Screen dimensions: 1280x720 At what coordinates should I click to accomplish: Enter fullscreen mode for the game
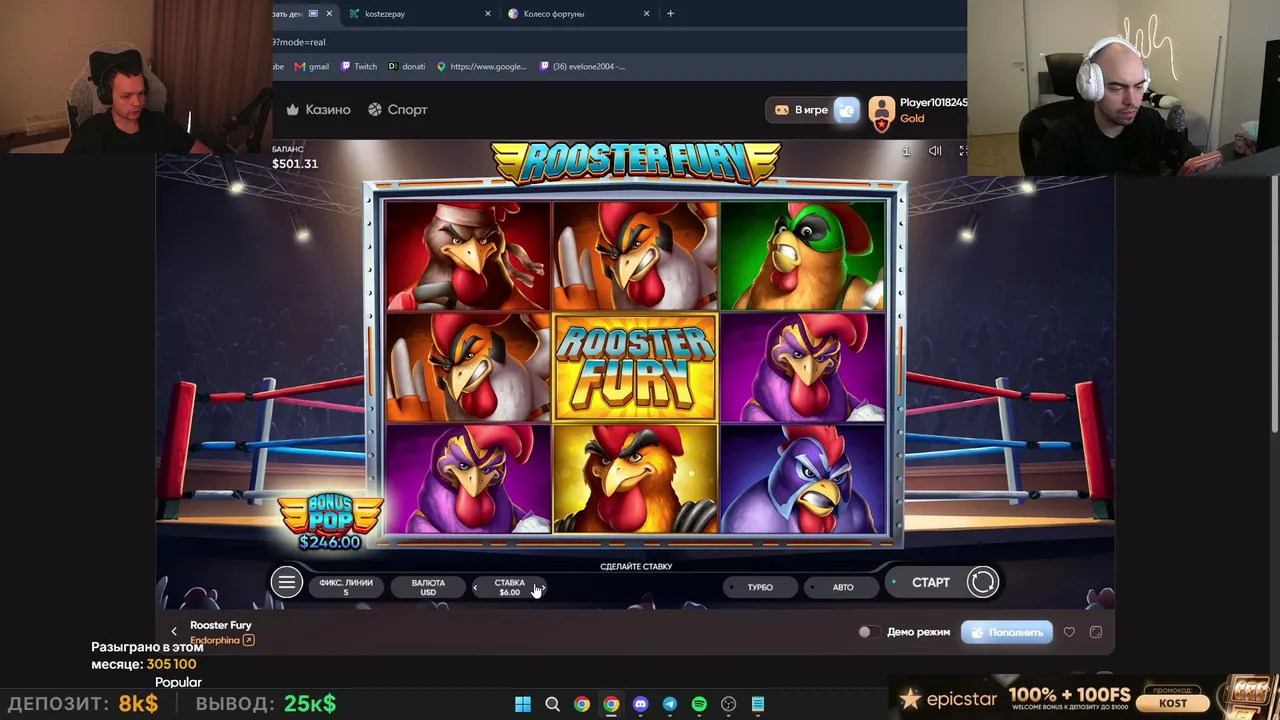point(962,151)
